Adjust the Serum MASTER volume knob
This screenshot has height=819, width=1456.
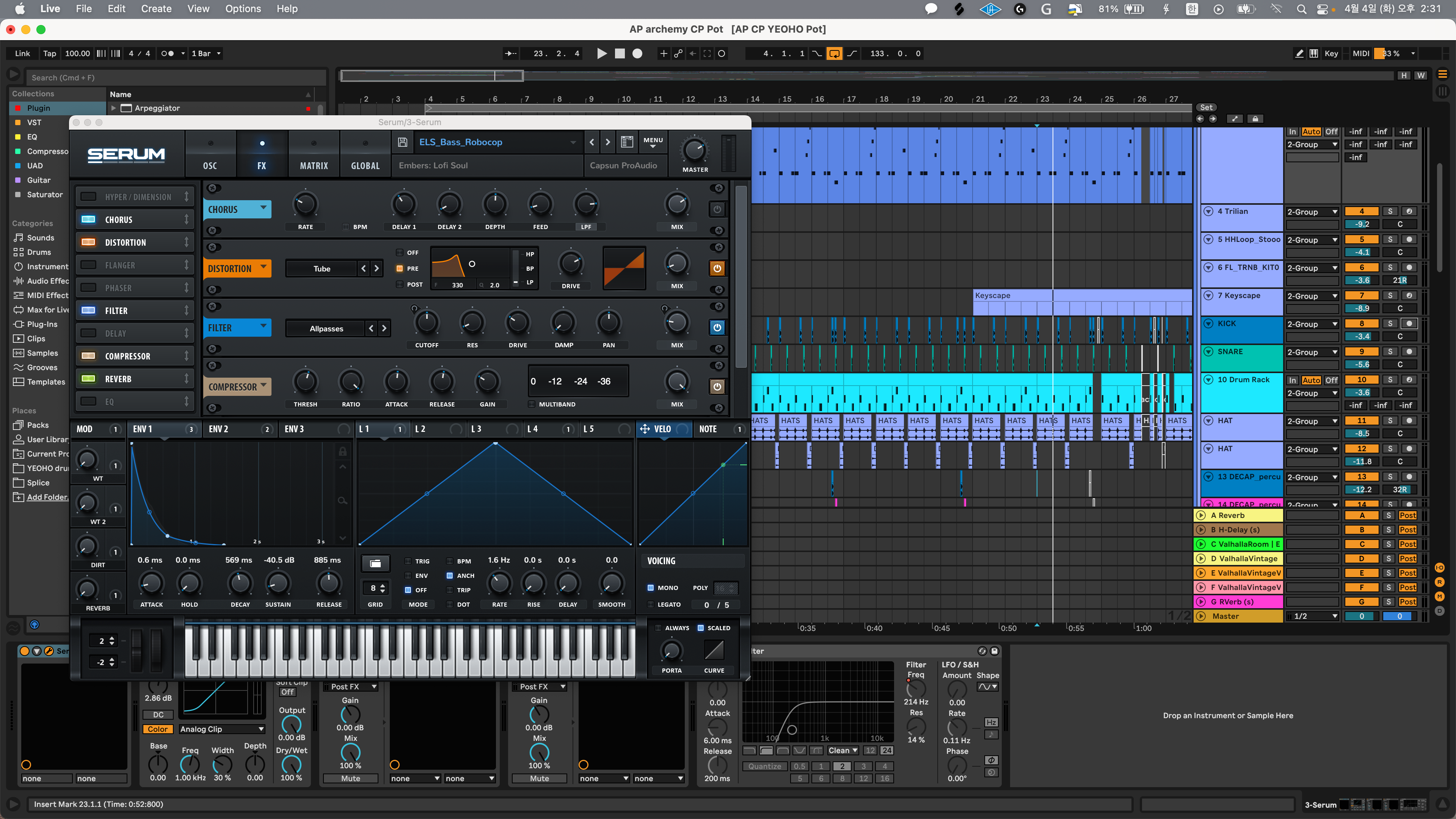695,150
